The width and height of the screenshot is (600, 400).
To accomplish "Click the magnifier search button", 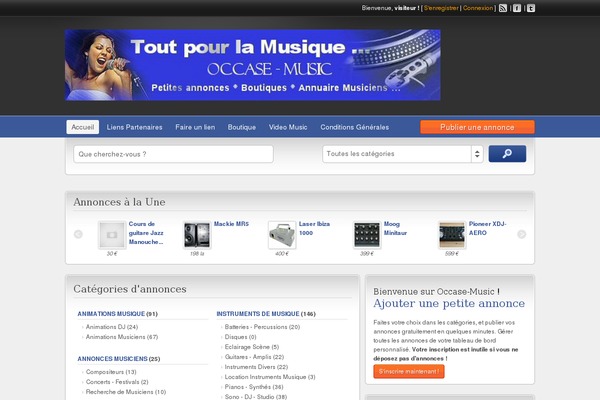I will pos(507,153).
